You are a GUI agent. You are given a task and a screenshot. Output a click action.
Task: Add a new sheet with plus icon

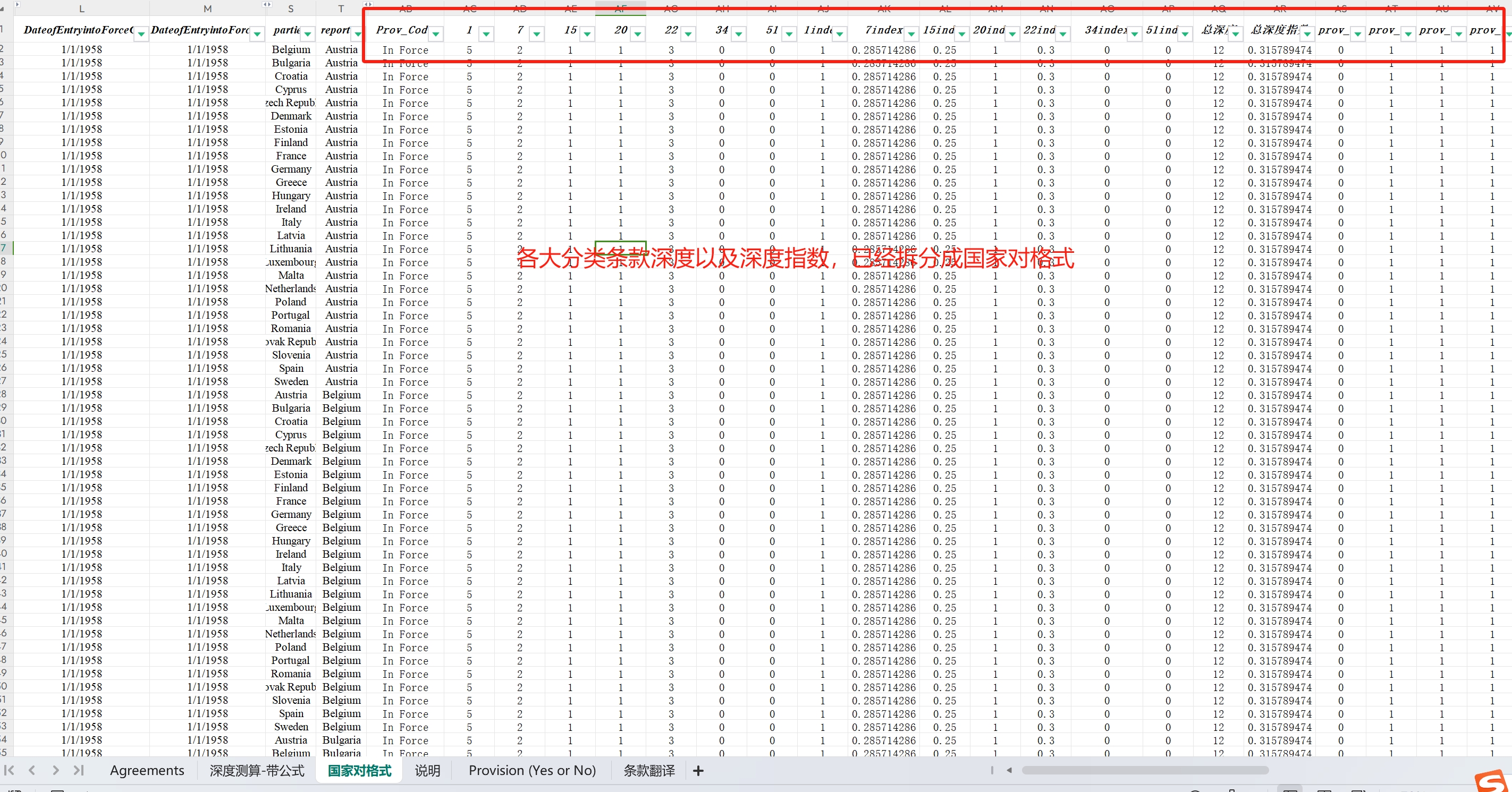698,771
